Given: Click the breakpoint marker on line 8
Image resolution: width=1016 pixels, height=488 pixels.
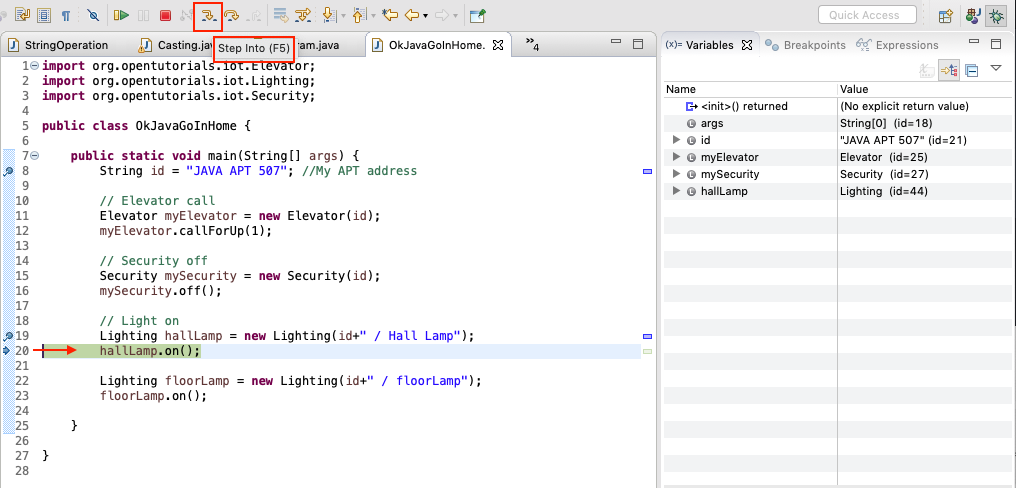Looking at the screenshot, I should [x=8, y=171].
